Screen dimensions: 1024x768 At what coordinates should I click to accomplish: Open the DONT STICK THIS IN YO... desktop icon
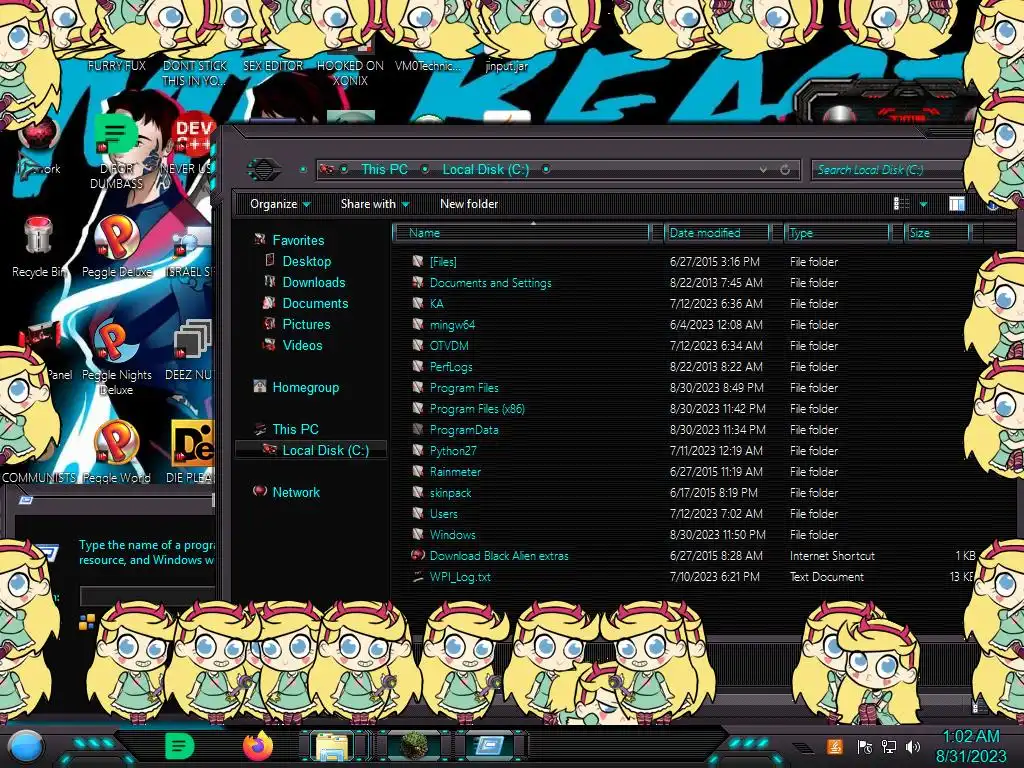(195, 72)
